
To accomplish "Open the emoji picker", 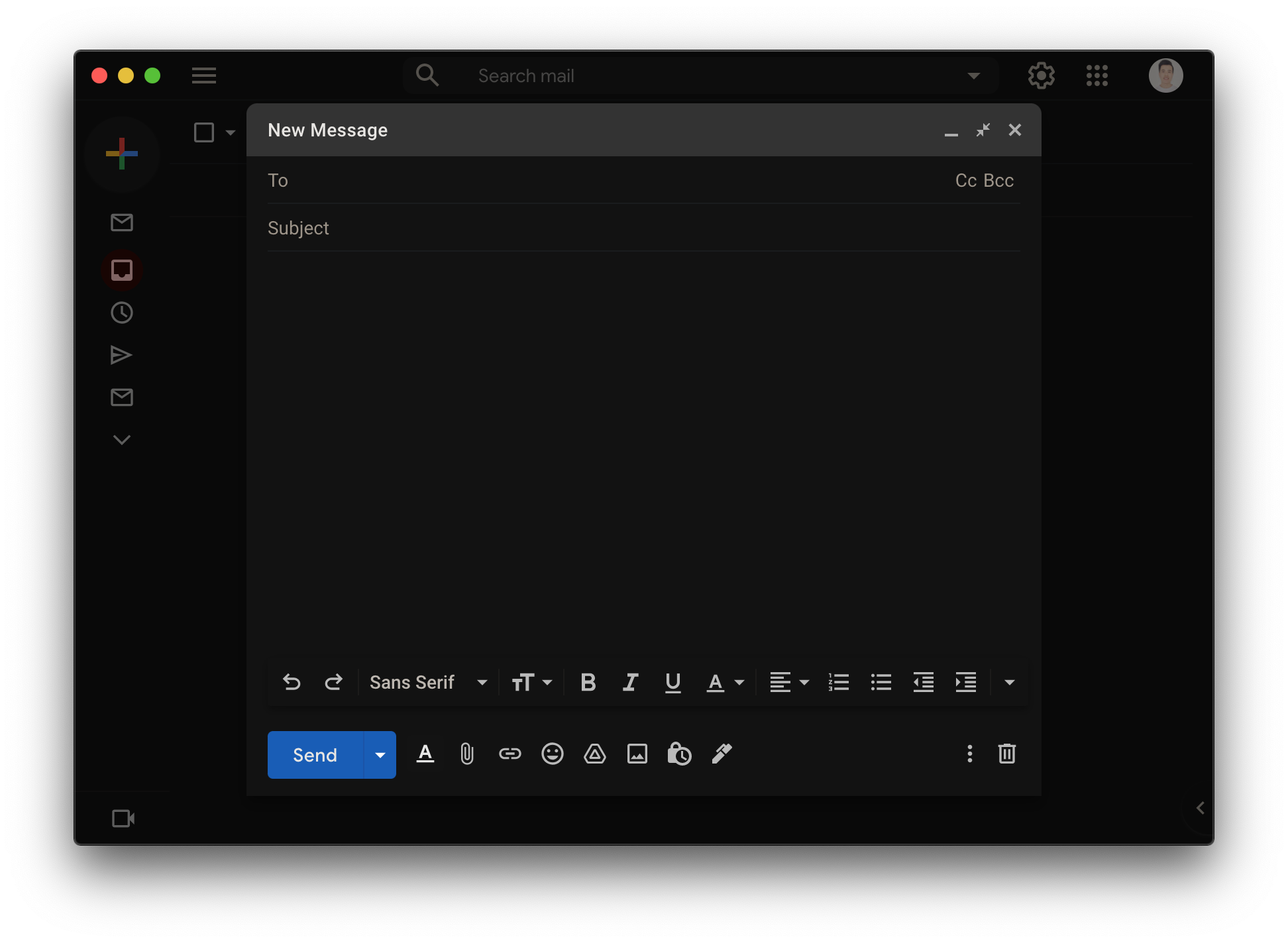I will coord(552,754).
